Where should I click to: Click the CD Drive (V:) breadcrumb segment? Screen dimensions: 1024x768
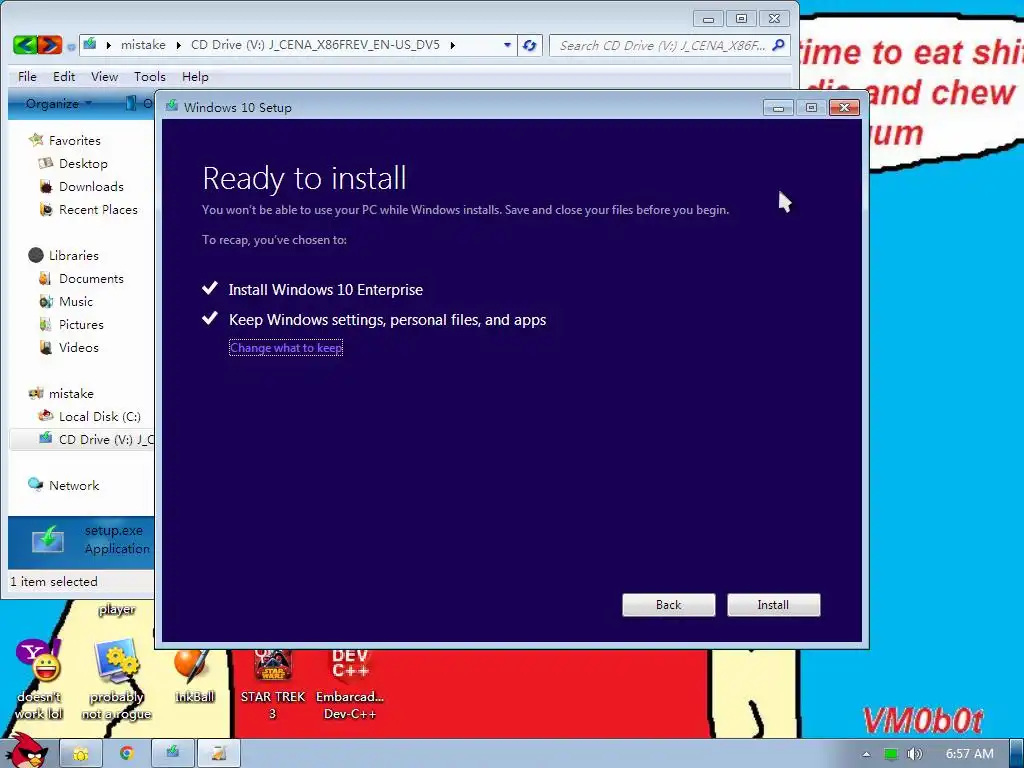[x=315, y=45]
